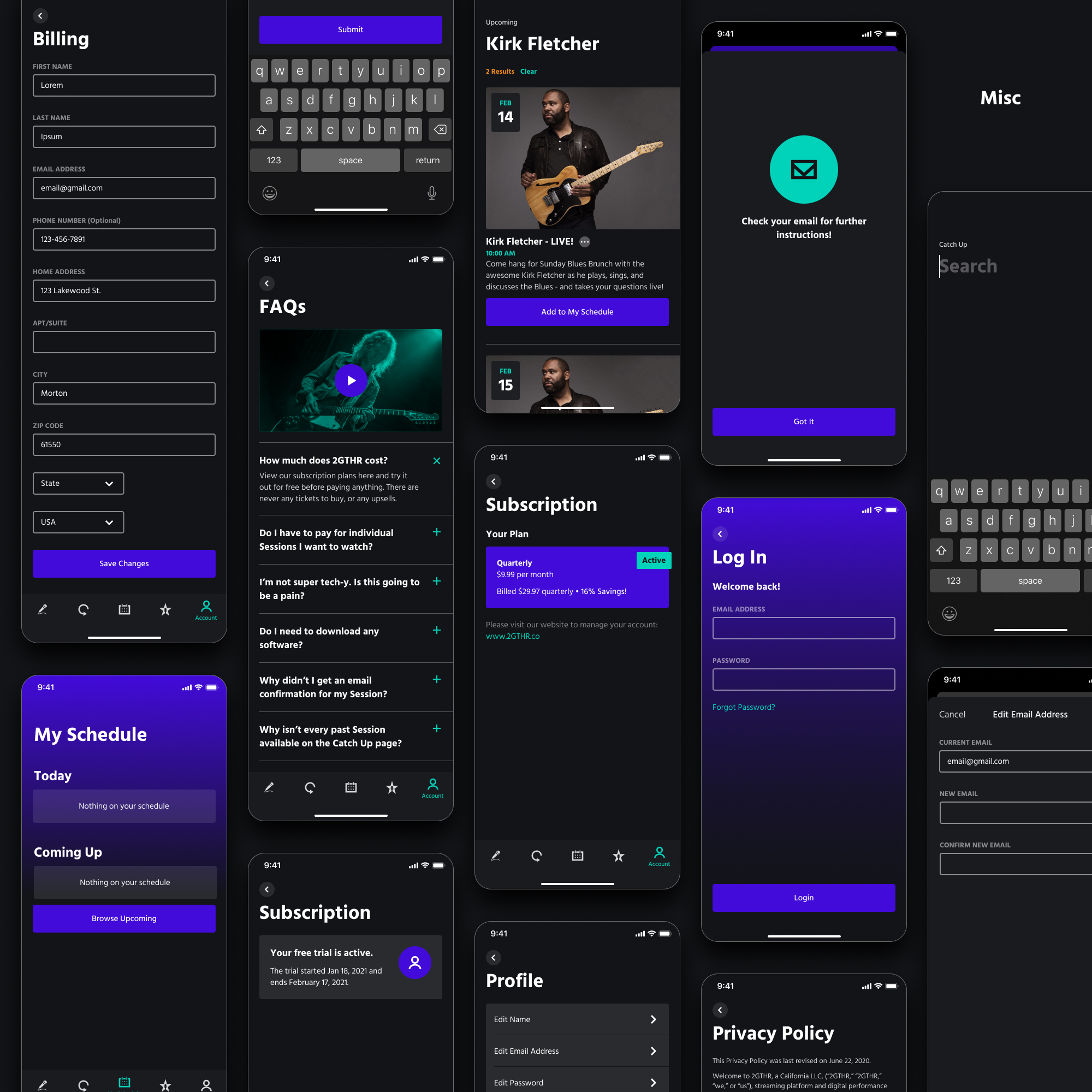The height and width of the screenshot is (1092, 1092).
Task: Tap the microphone icon on keyboard
Action: coord(431,193)
